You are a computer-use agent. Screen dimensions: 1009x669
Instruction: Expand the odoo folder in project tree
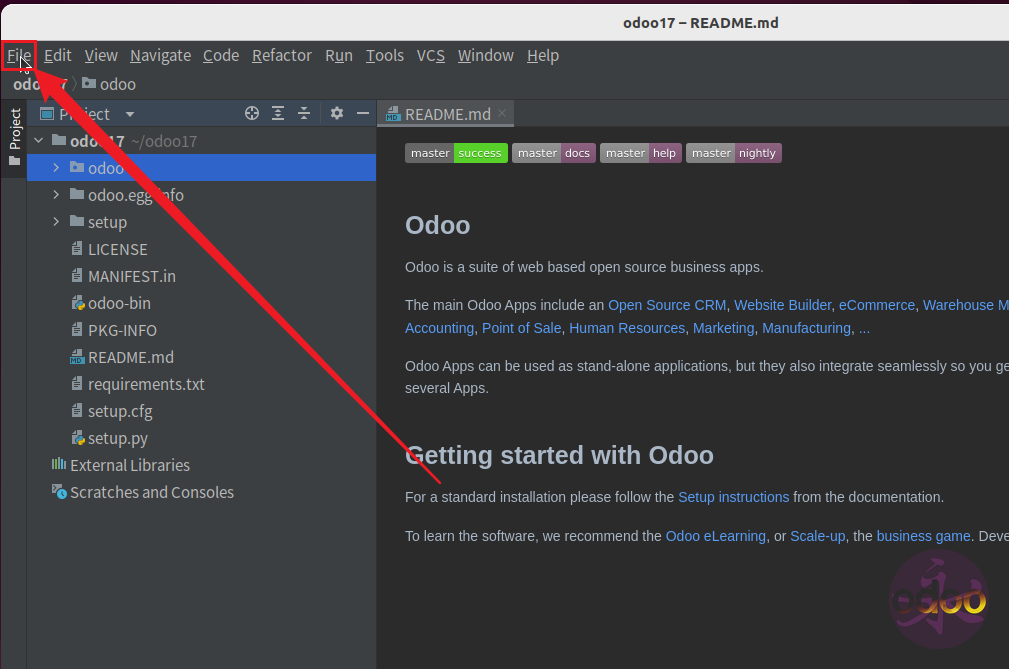56,167
